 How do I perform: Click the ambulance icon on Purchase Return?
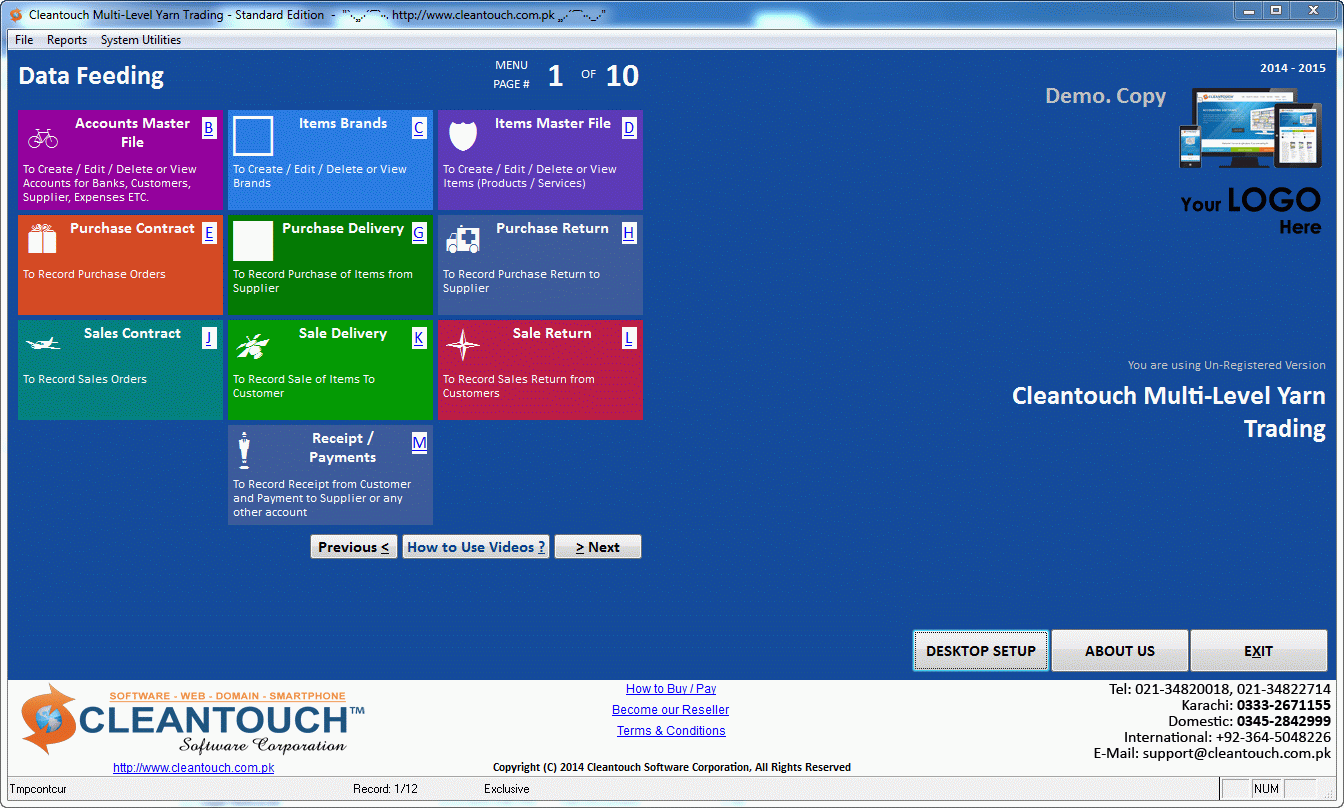[x=463, y=240]
